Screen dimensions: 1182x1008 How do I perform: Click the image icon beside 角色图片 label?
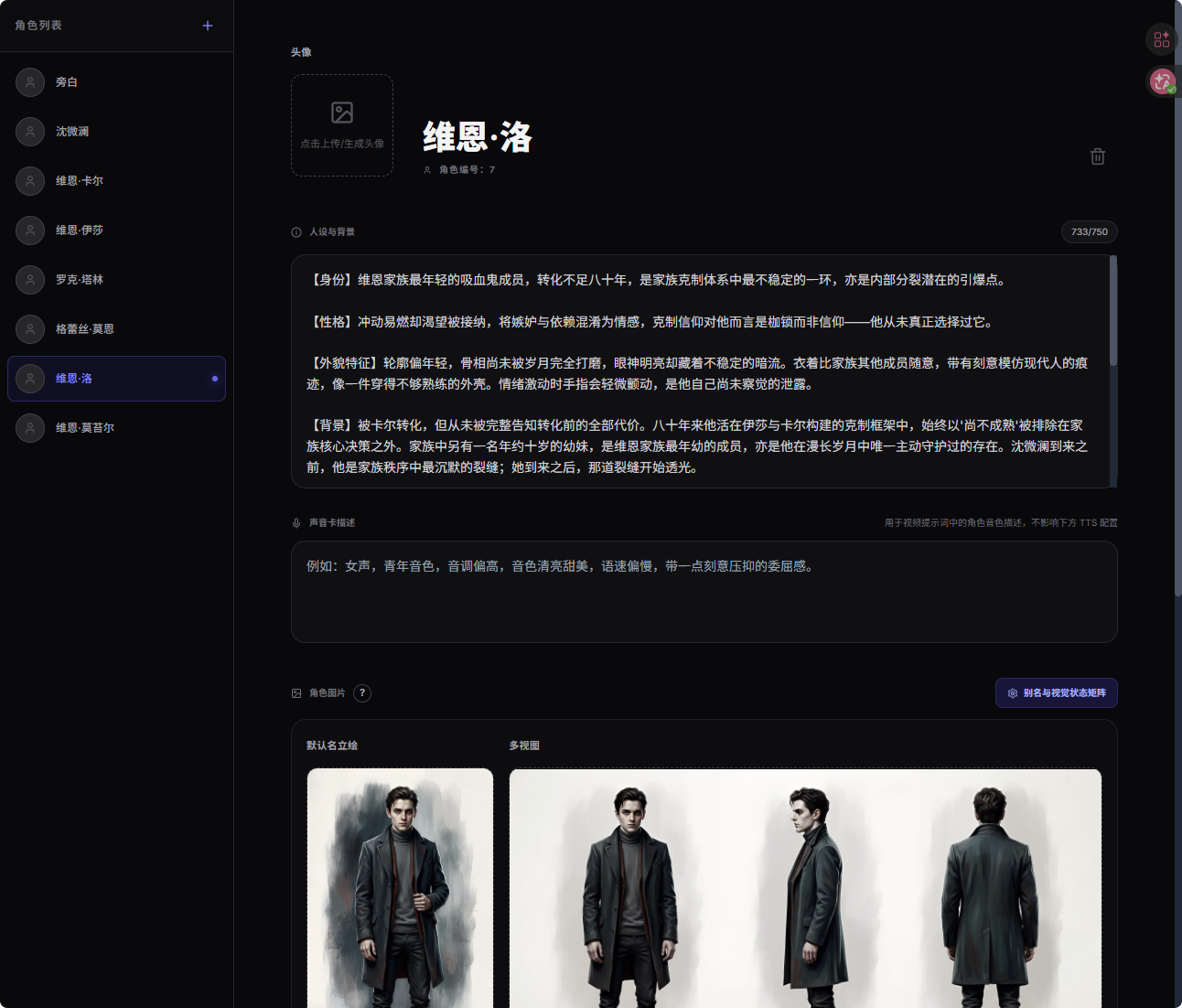(x=295, y=693)
